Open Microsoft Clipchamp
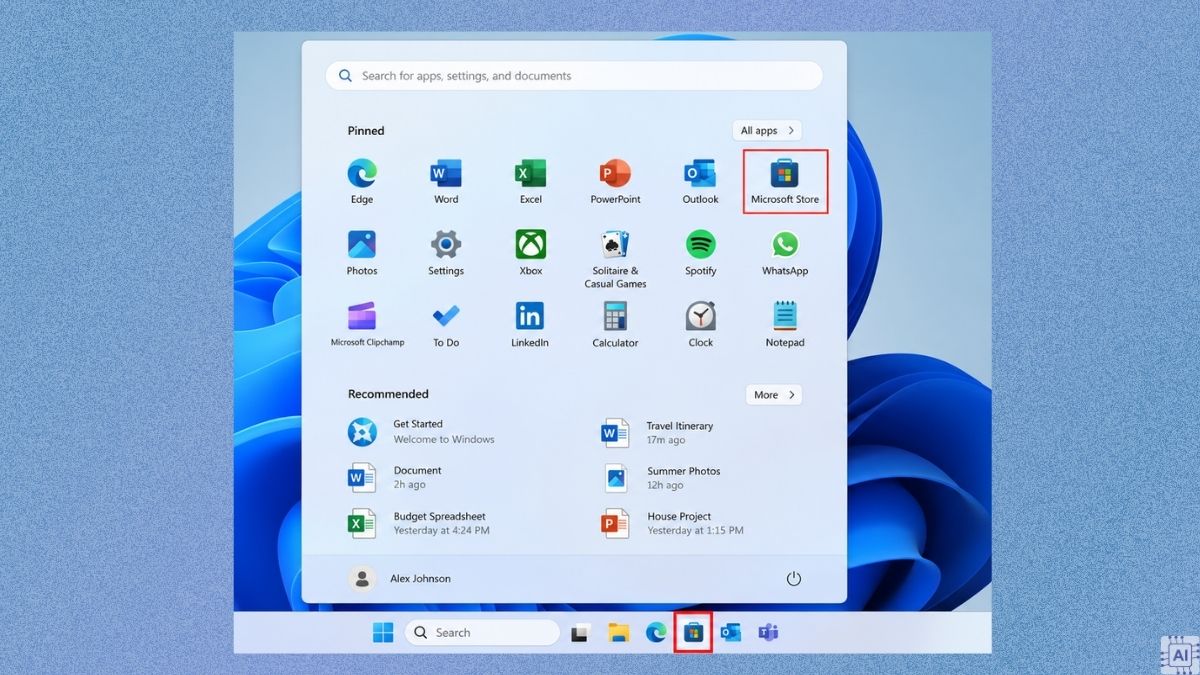 (367, 325)
